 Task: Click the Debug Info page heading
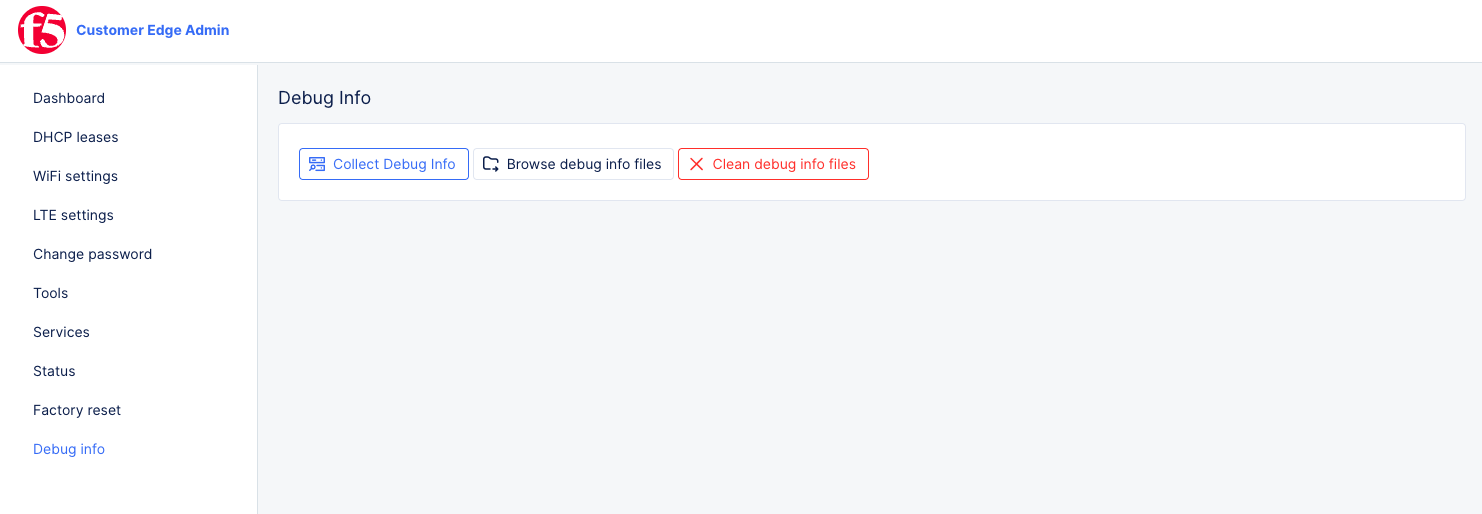click(324, 98)
